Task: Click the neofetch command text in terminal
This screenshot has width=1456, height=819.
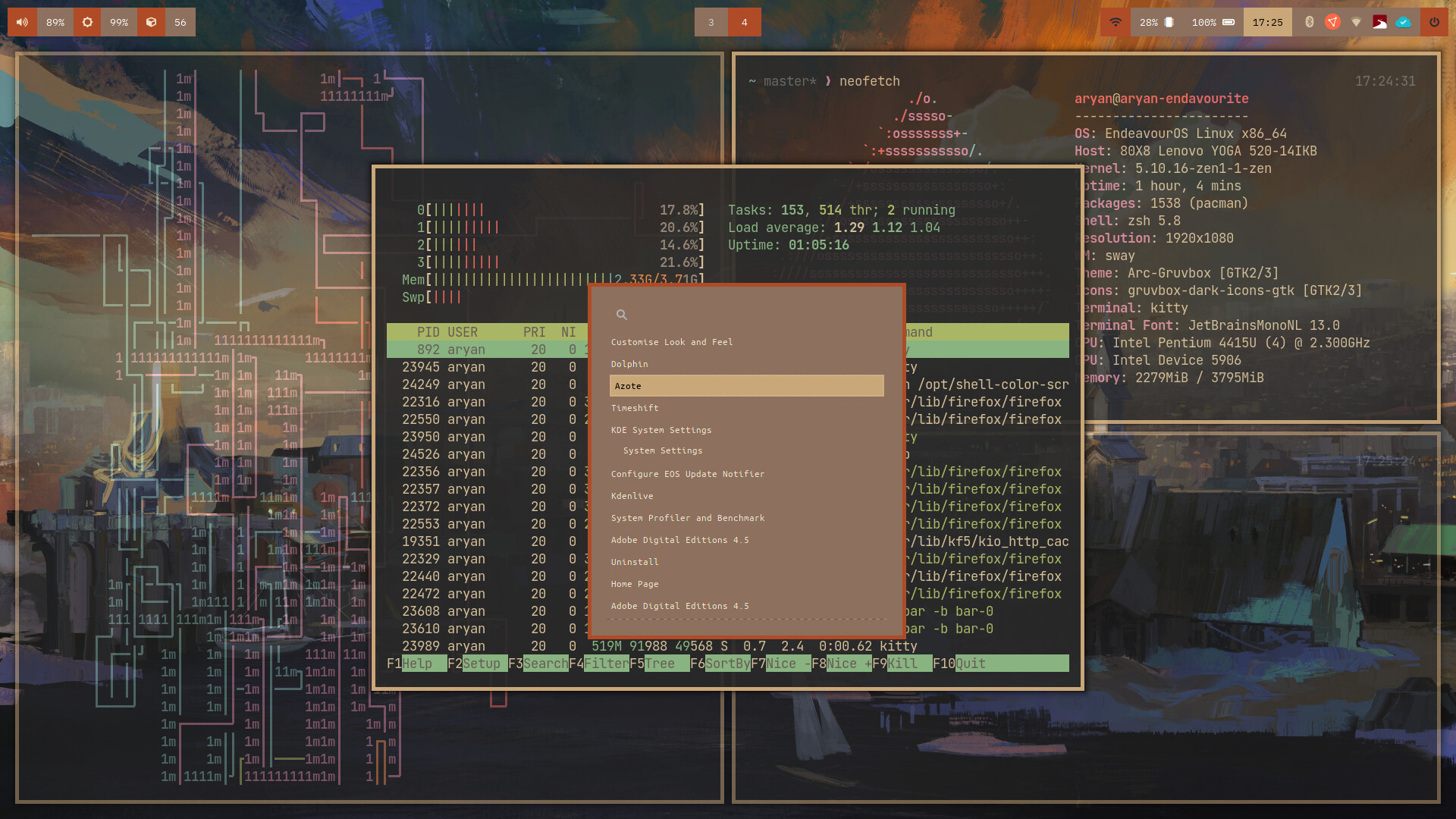Action: coord(870,81)
